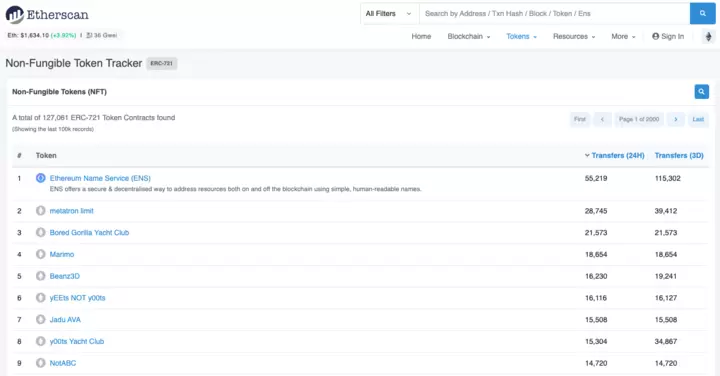This screenshot has height=376, width=720.
Task: Sort by Transfers (3D) column header
Action: pos(679,156)
